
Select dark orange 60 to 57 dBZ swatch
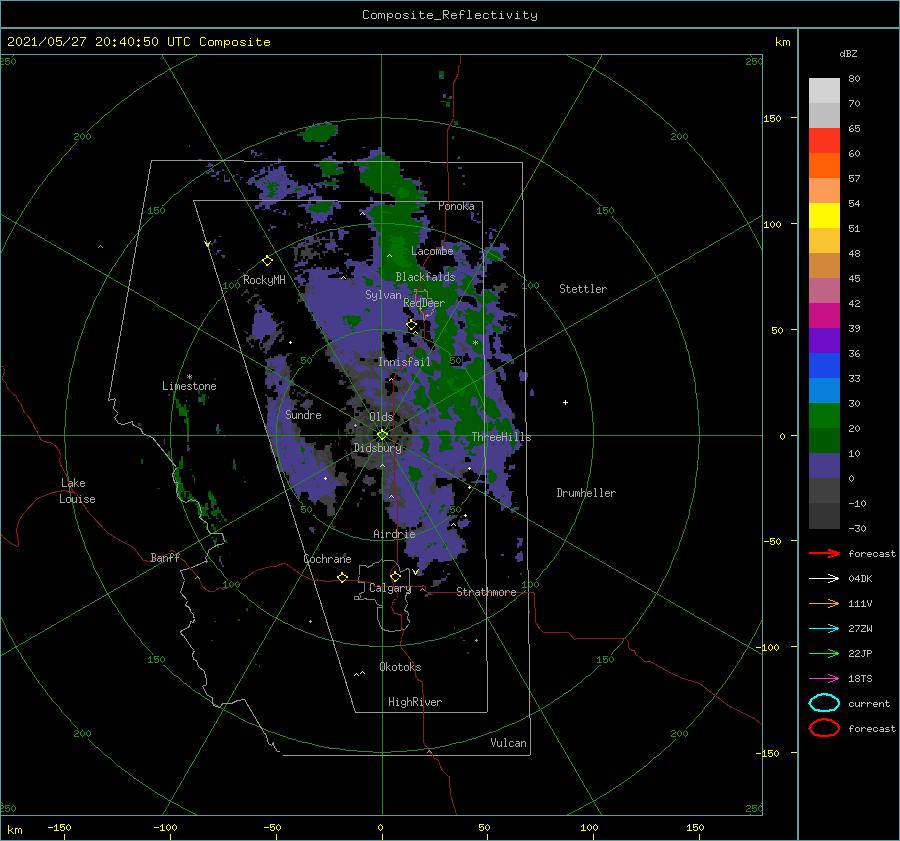coord(824,166)
